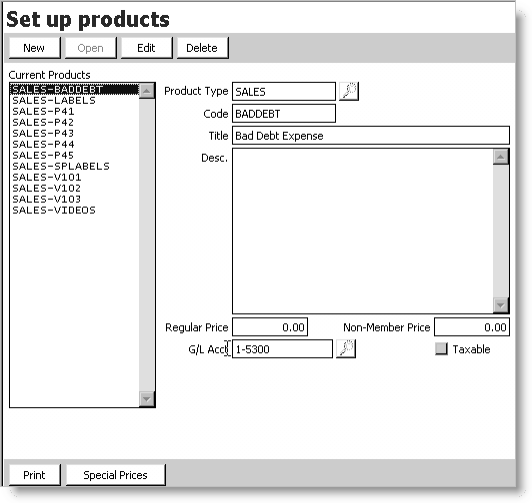The width and height of the screenshot is (532, 503).
Task: Select SALES-P44 product
Action: coord(74,144)
